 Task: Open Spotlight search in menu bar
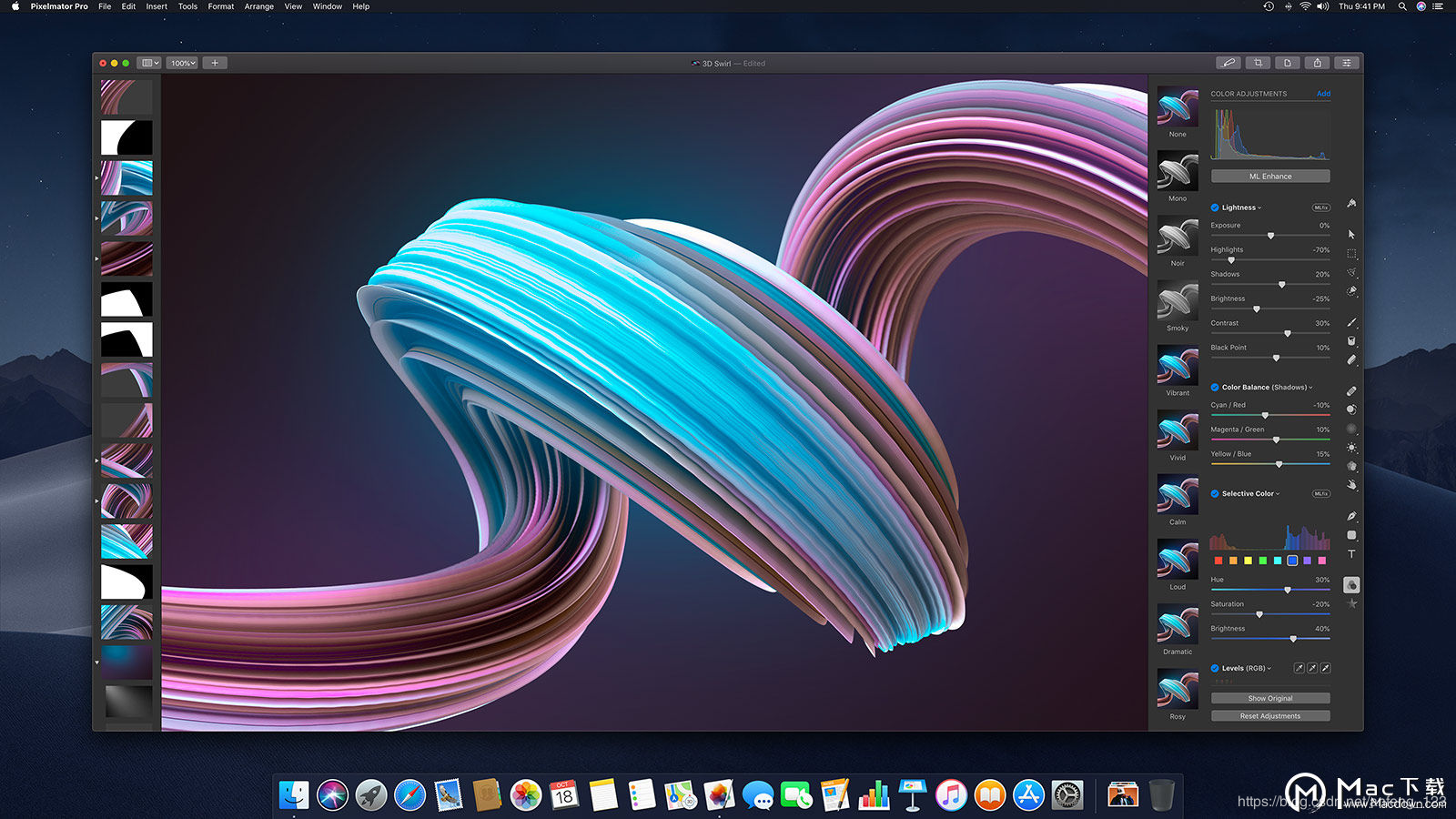click(x=1402, y=6)
